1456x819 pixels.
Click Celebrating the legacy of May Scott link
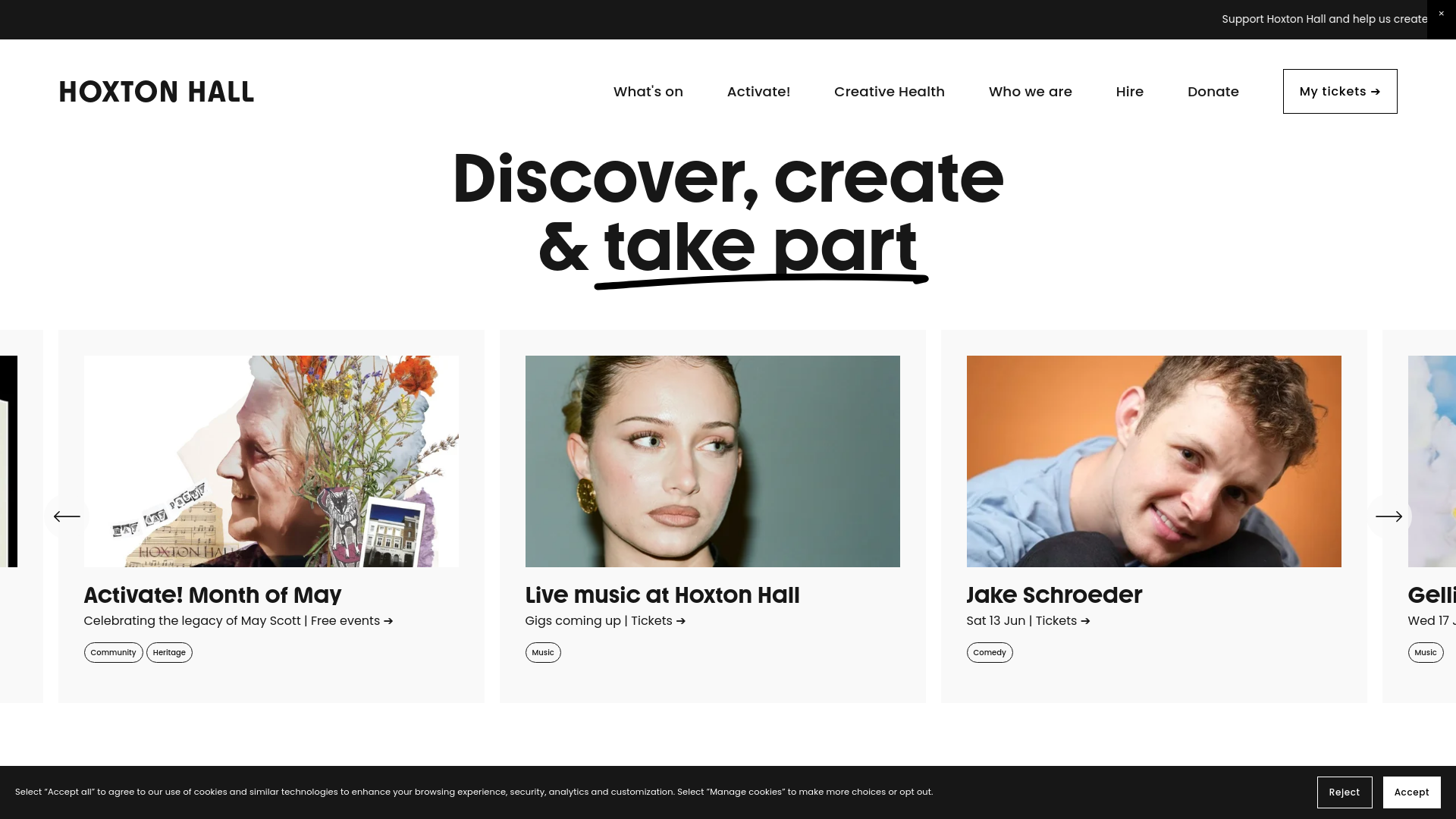(239, 621)
